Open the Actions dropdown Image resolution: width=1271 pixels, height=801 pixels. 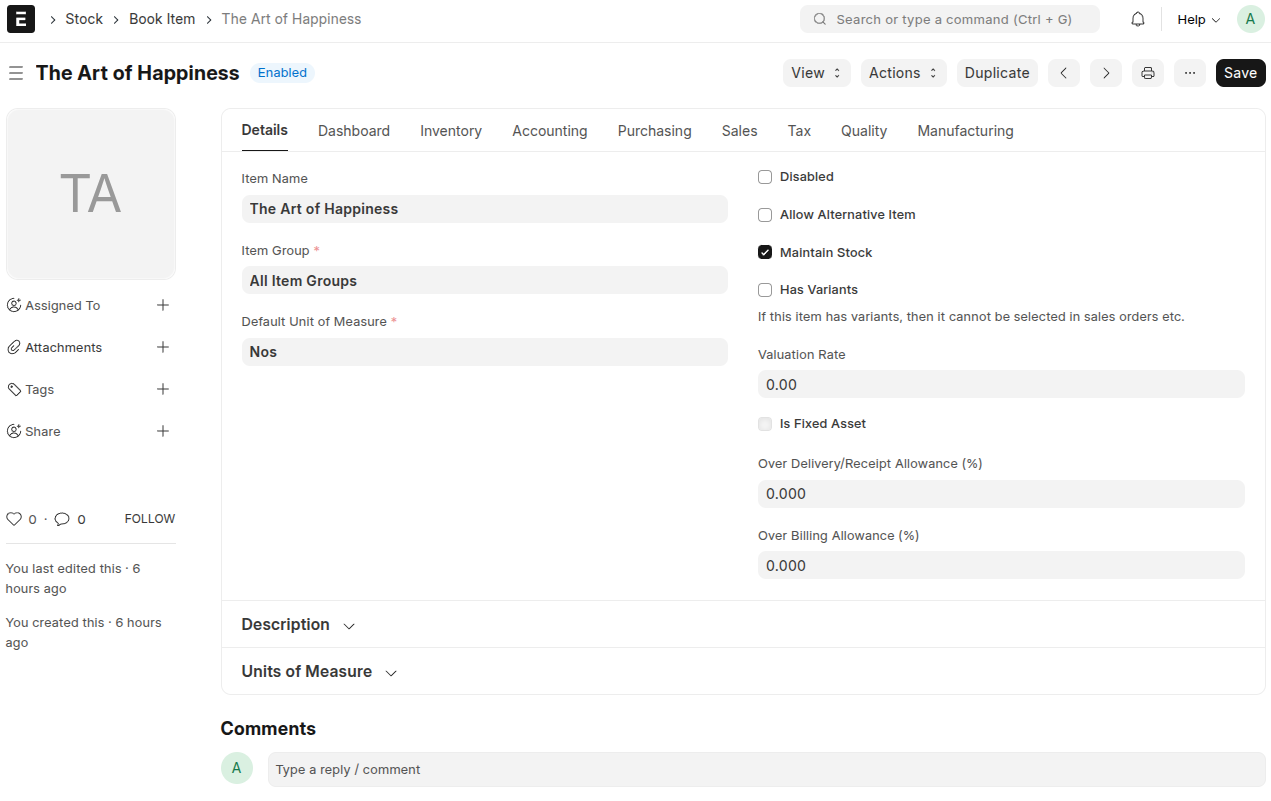tap(903, 72)
